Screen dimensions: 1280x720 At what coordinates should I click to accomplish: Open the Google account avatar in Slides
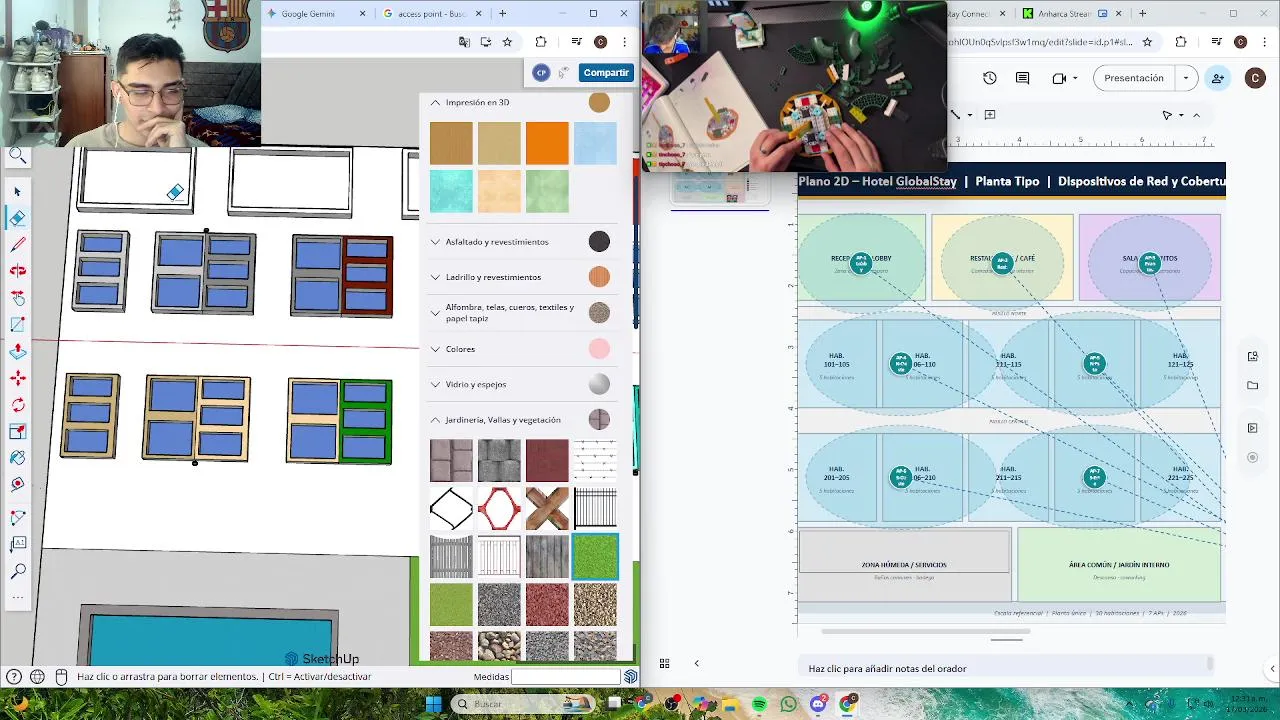click(1255, 78)
